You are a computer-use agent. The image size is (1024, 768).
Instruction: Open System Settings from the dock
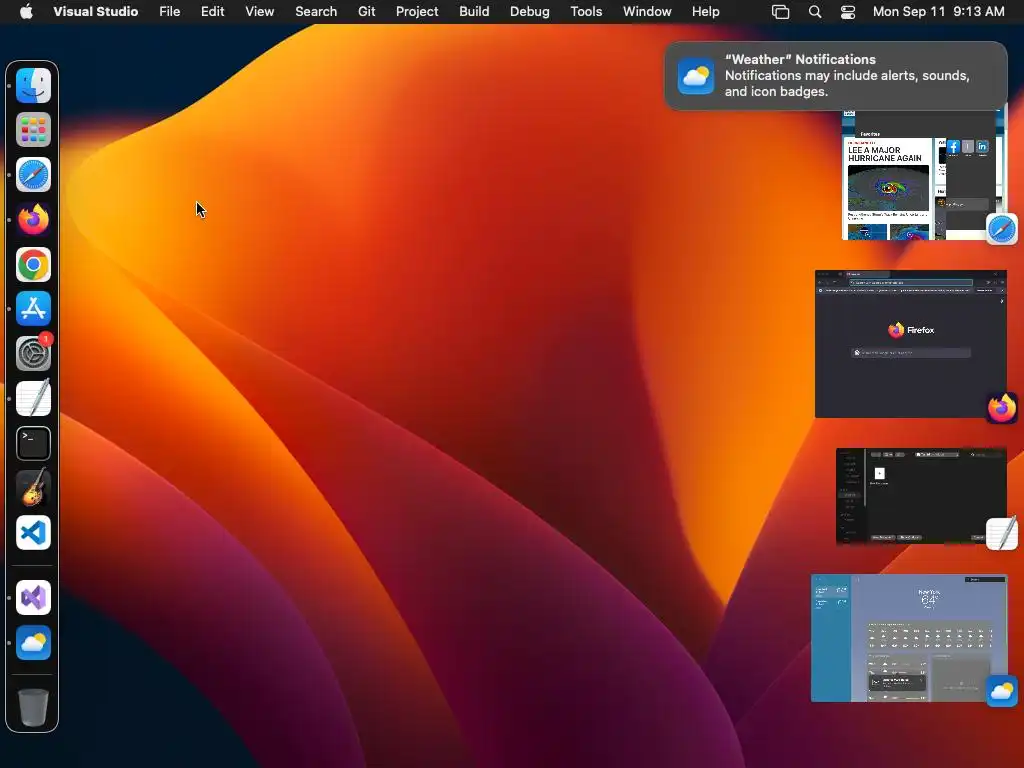click(33, 354)
